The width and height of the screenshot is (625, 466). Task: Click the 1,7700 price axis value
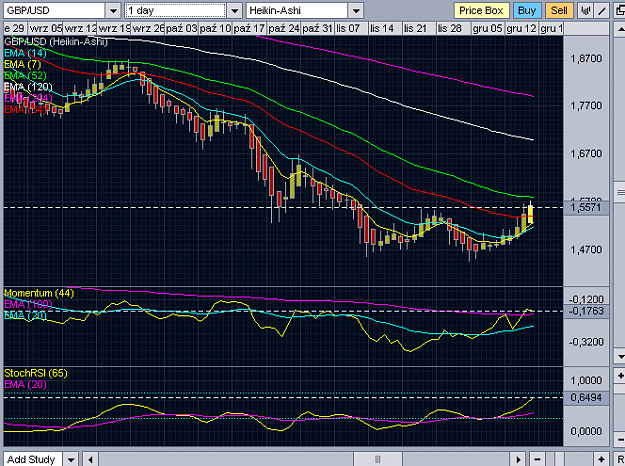coord(586,106)
